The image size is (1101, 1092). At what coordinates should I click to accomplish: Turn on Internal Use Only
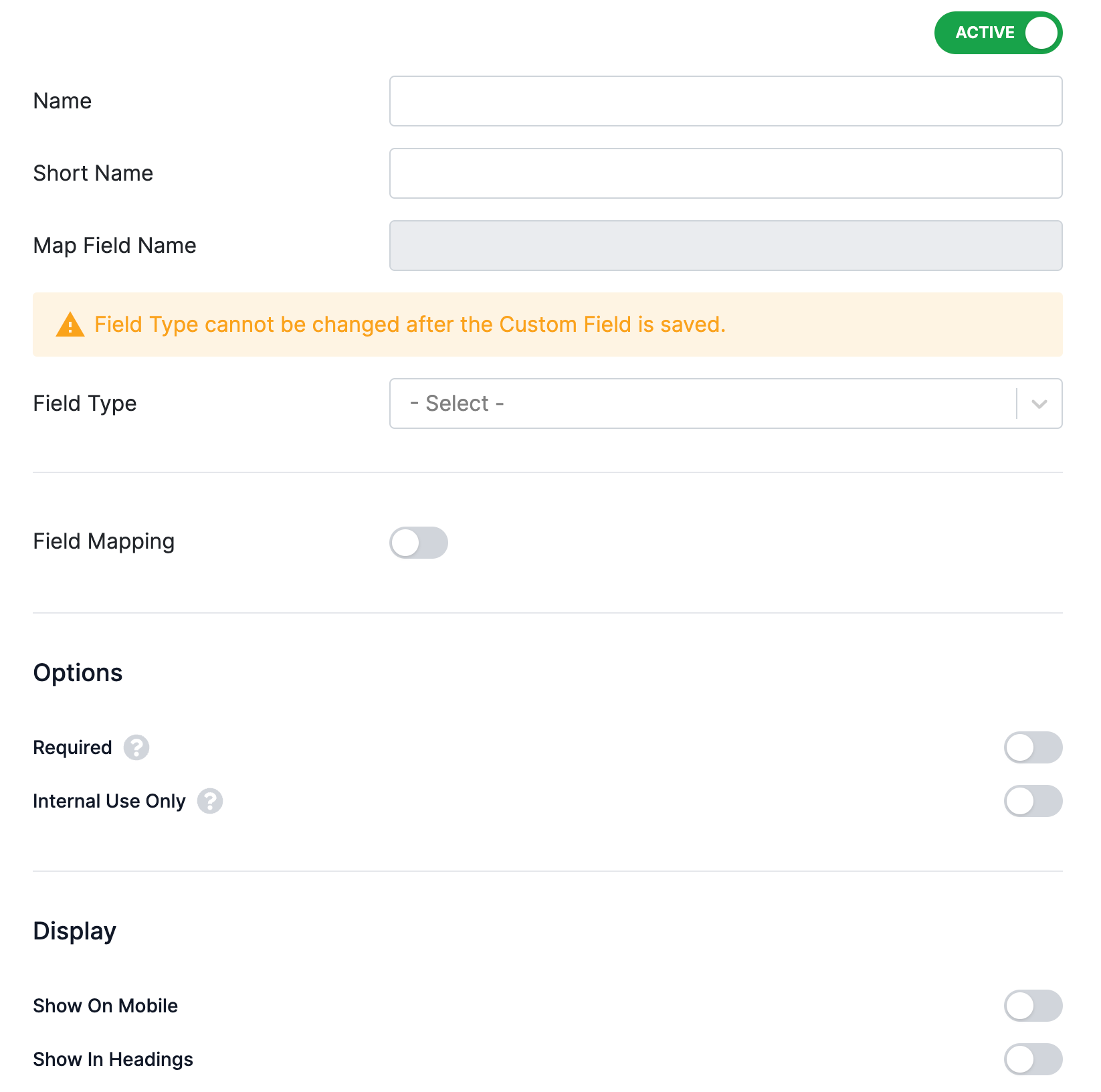(x=1033, y=801)
